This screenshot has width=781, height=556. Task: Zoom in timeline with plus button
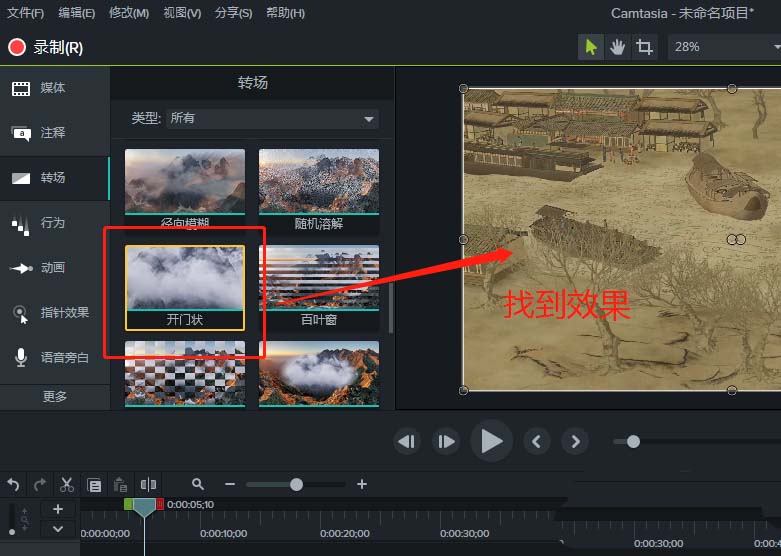click(362, 484)
